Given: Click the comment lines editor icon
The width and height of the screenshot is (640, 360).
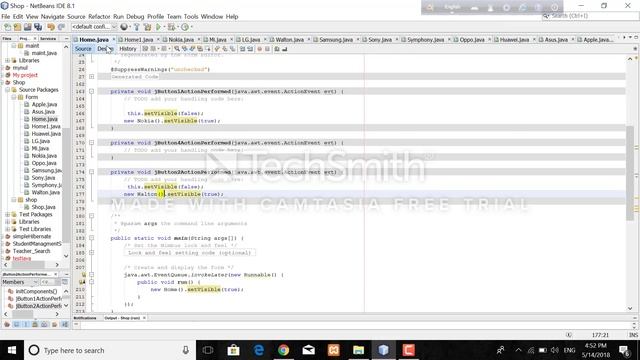Looking at the screenshot, I should 276,49.
